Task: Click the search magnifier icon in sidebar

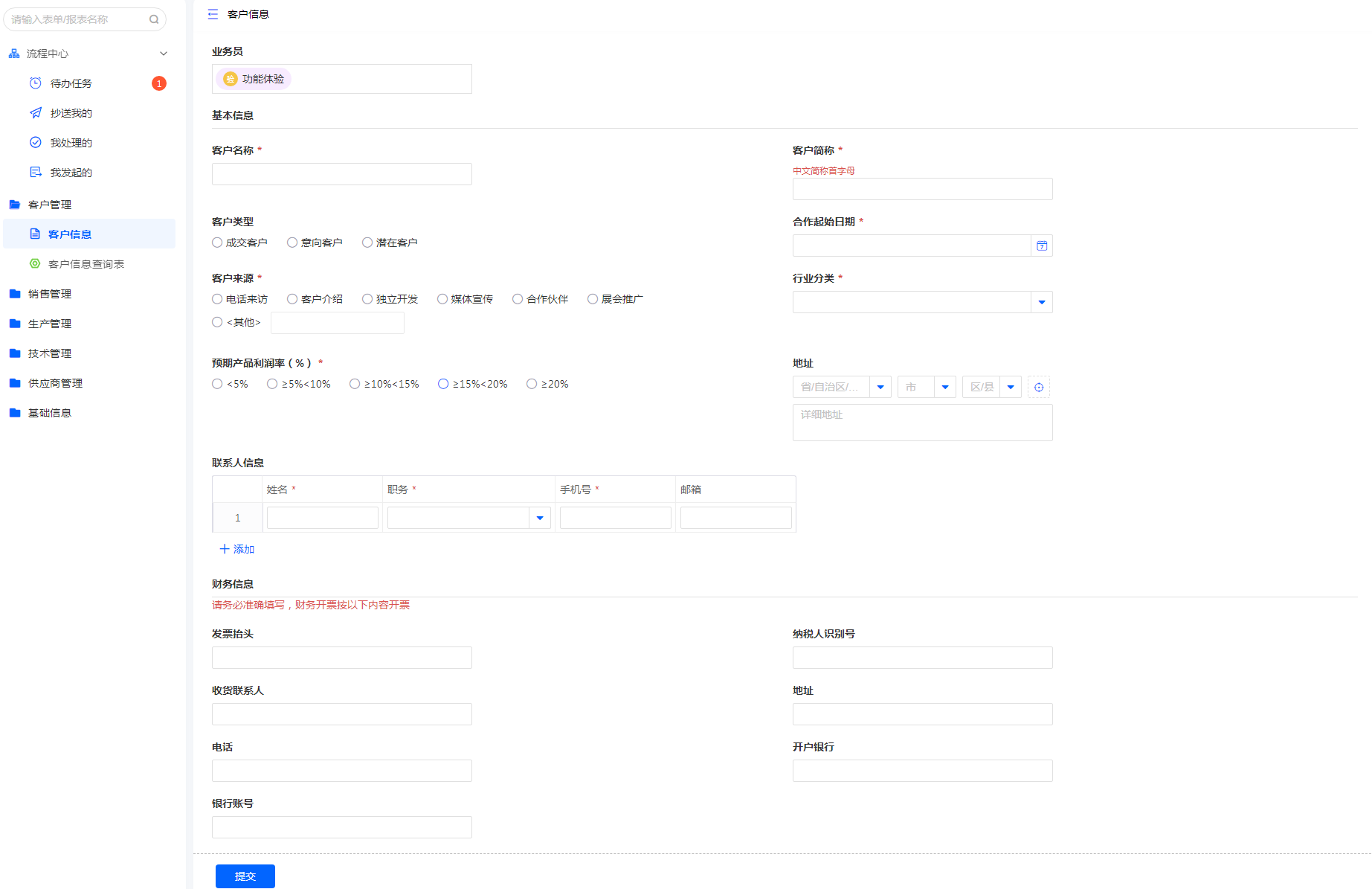Action: coord(154,19)
